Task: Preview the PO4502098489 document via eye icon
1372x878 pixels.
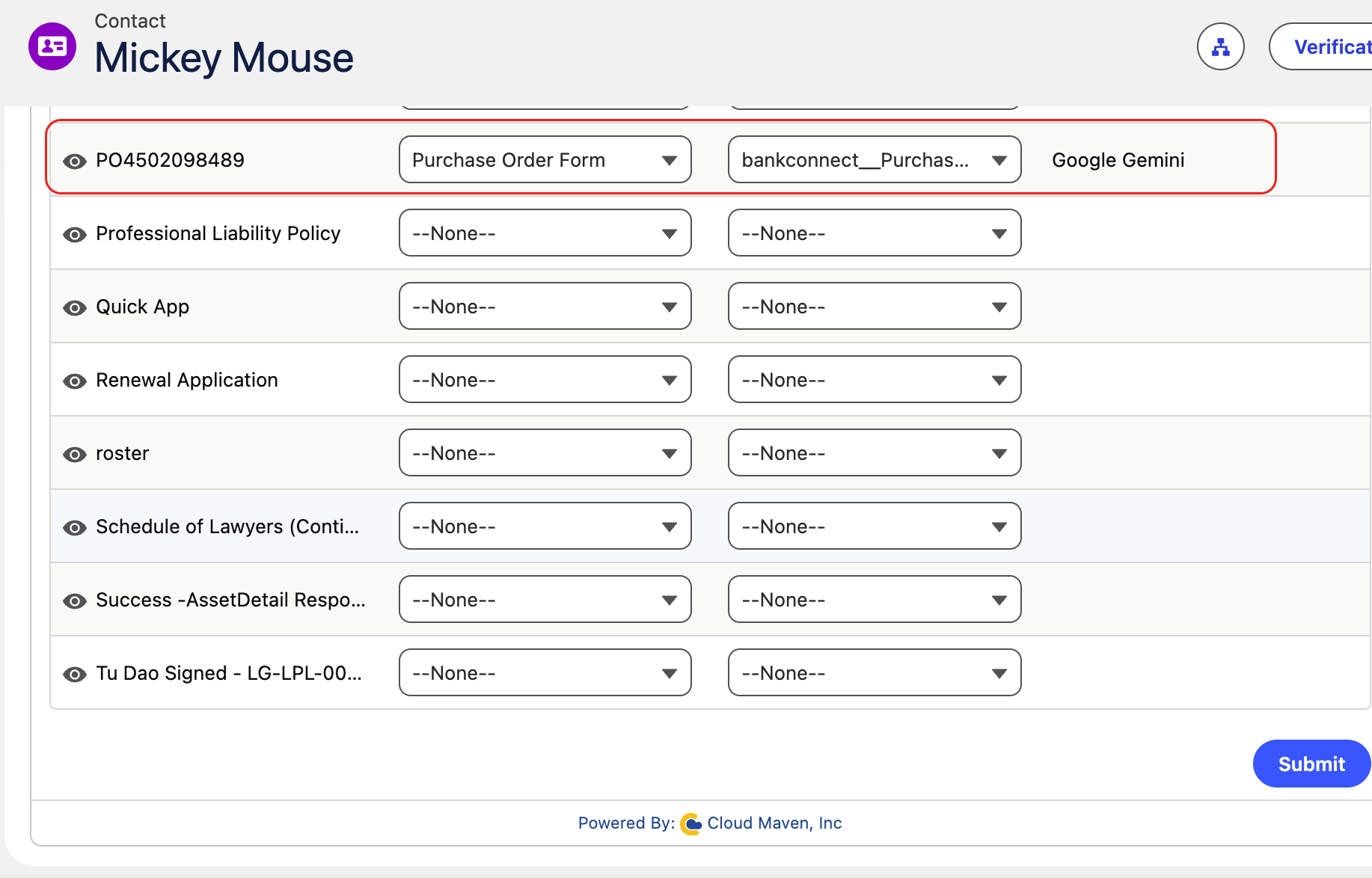Action: coord(75,161)
